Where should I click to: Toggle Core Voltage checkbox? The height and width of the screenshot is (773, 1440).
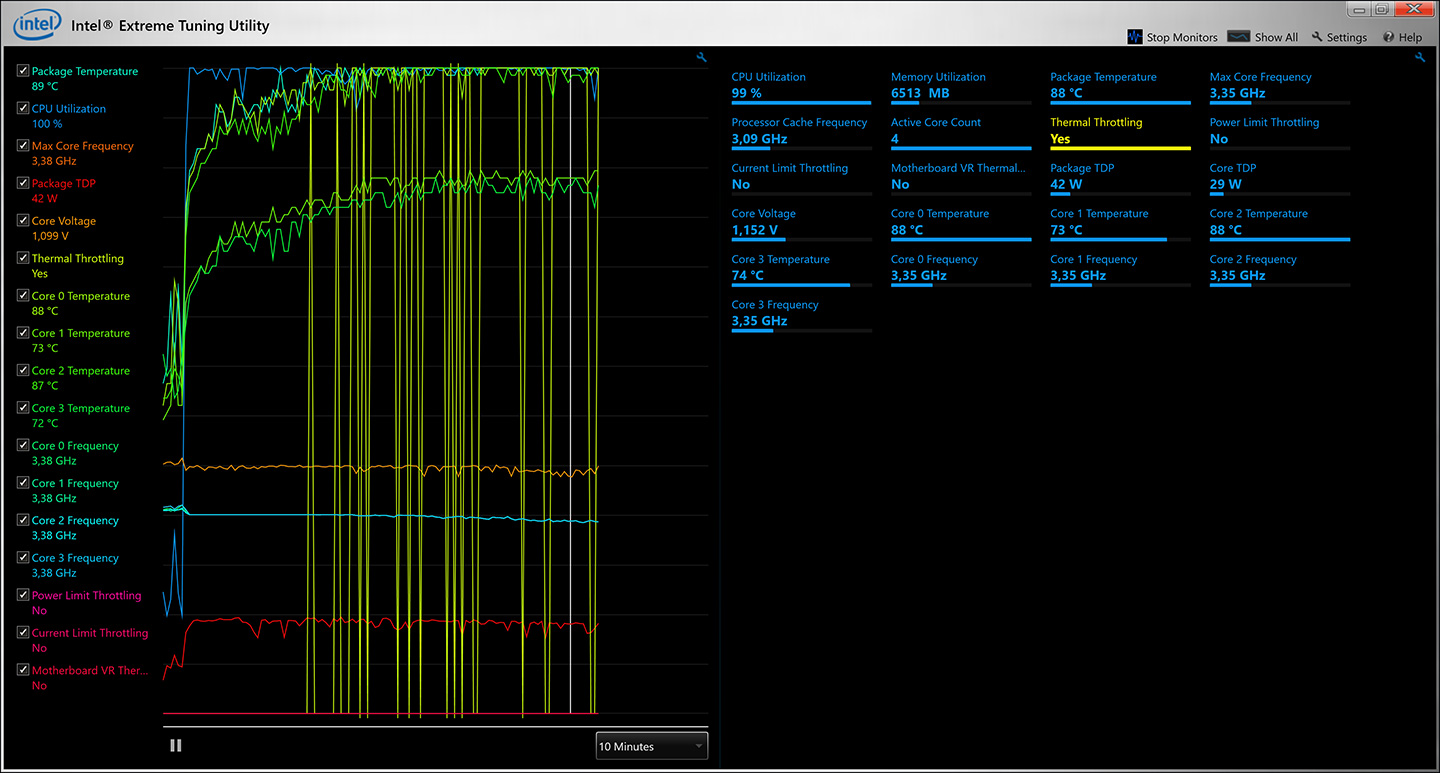[x=23, y=221]
